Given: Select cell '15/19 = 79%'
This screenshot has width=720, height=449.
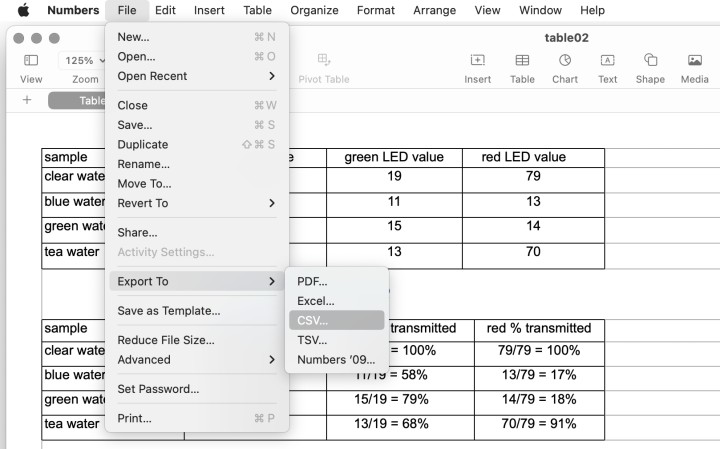Looking at the screenshot, I should pyautogui.click(x=400, y=403).
